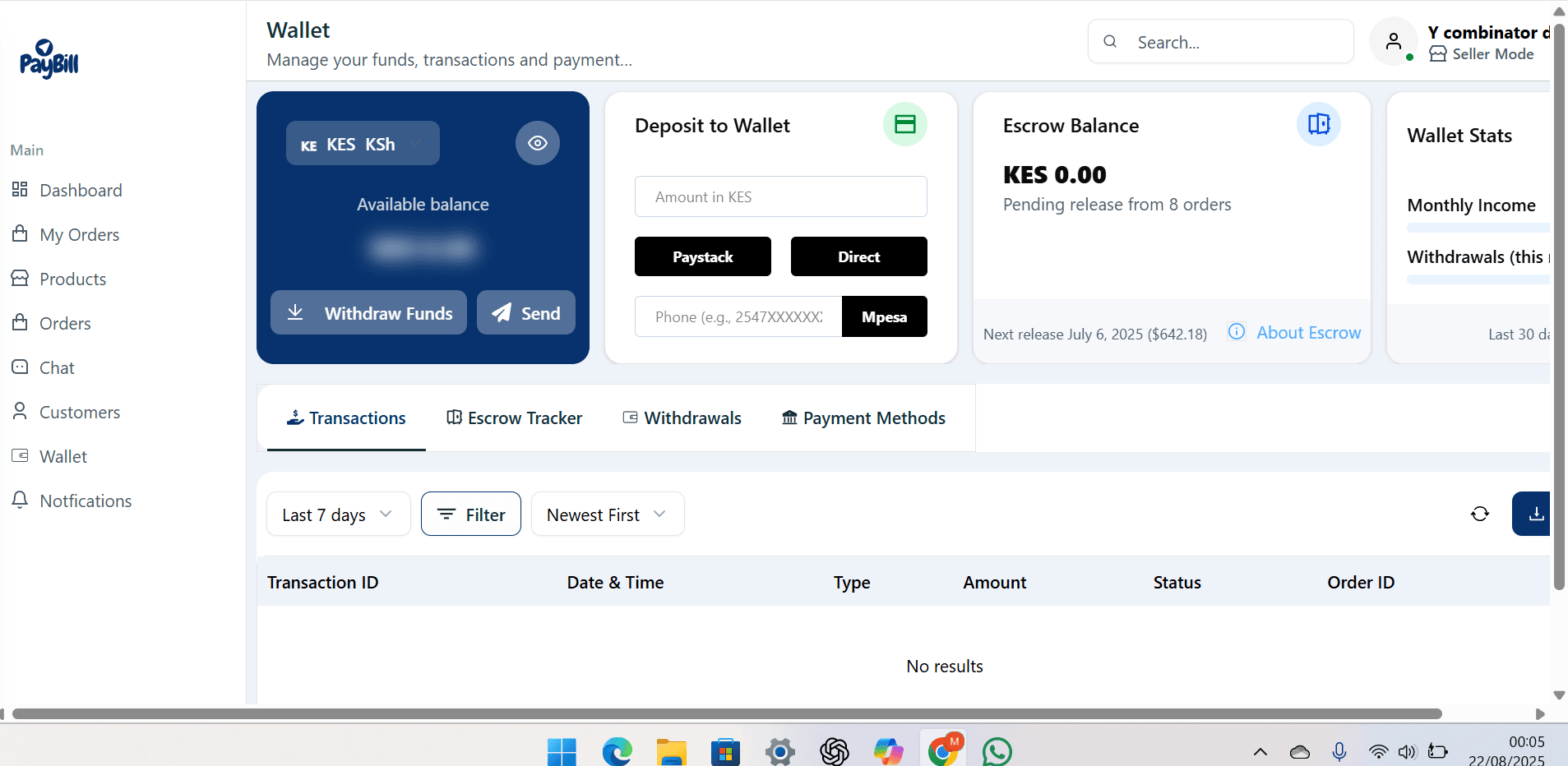This screenshot has width=1568, height=766.
Task: Open the user profile avatar
Action: click(1393, 41)
